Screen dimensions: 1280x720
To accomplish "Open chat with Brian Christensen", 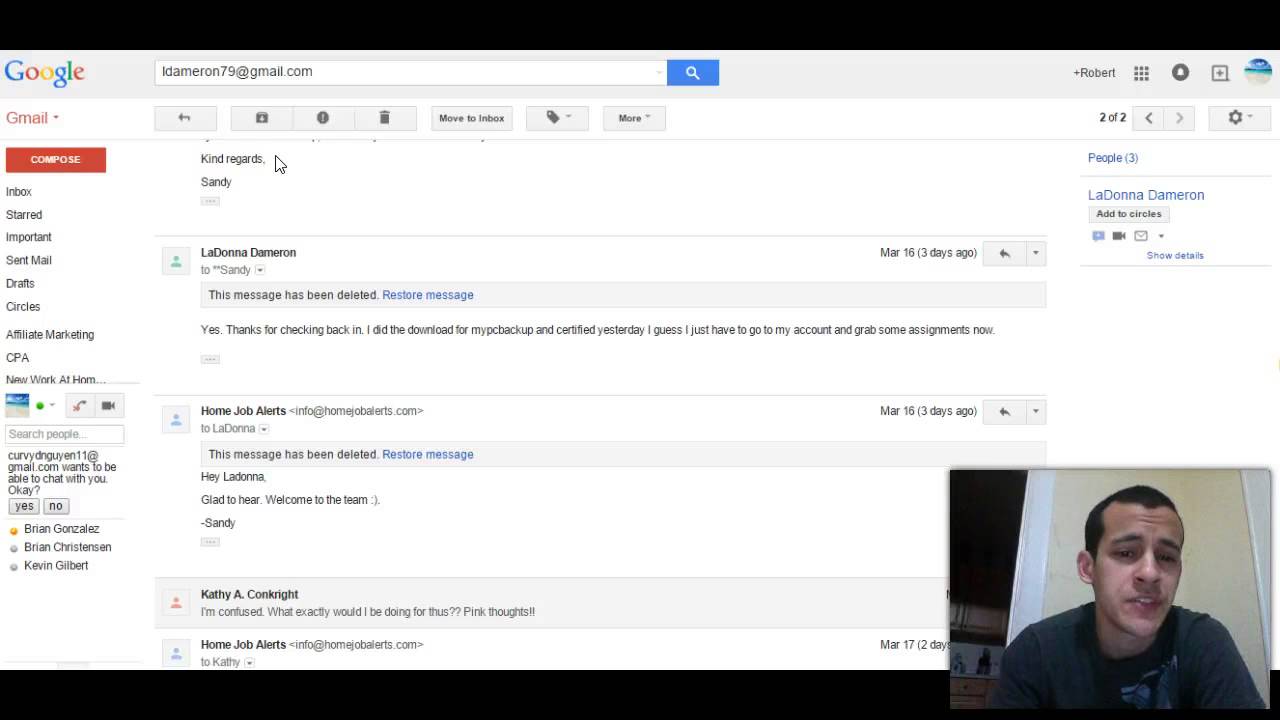I will 67,548.
